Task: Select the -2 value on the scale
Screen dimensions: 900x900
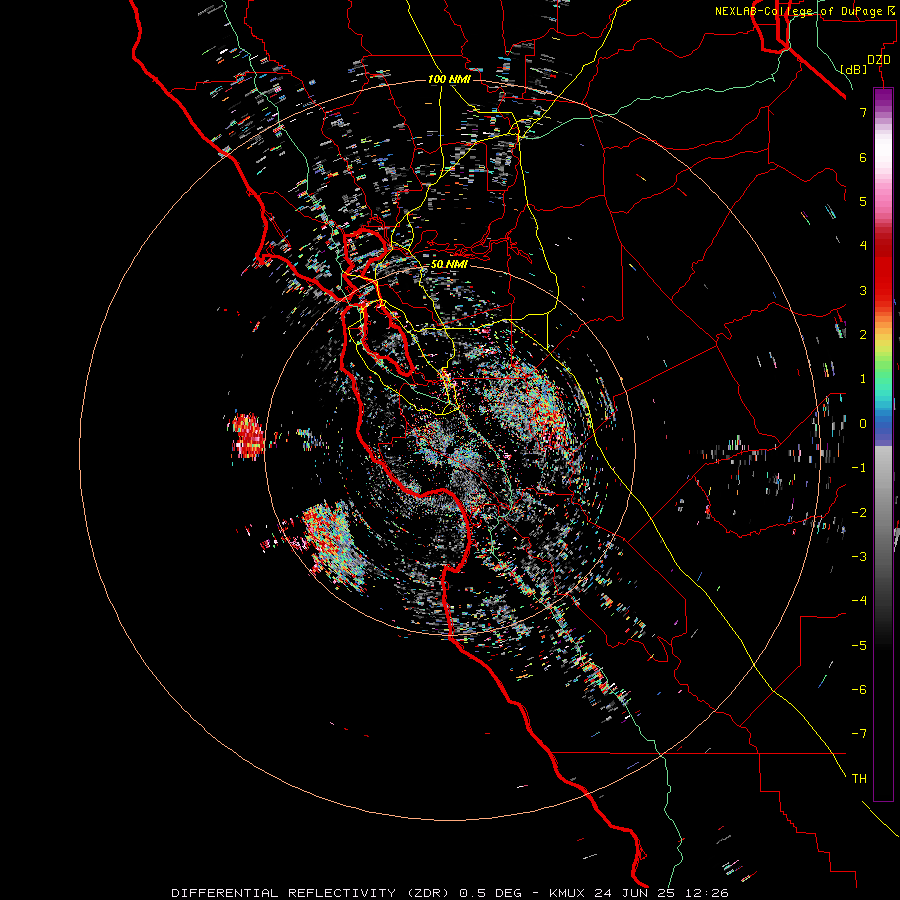Action: pyautogui.click(x=859, y=512)
